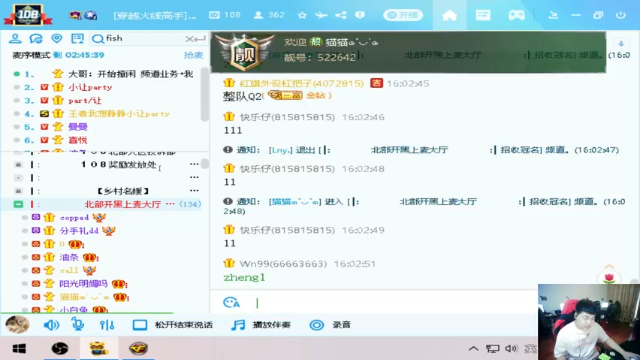Open the YY app icon in taskbar

tap(98, 349)
